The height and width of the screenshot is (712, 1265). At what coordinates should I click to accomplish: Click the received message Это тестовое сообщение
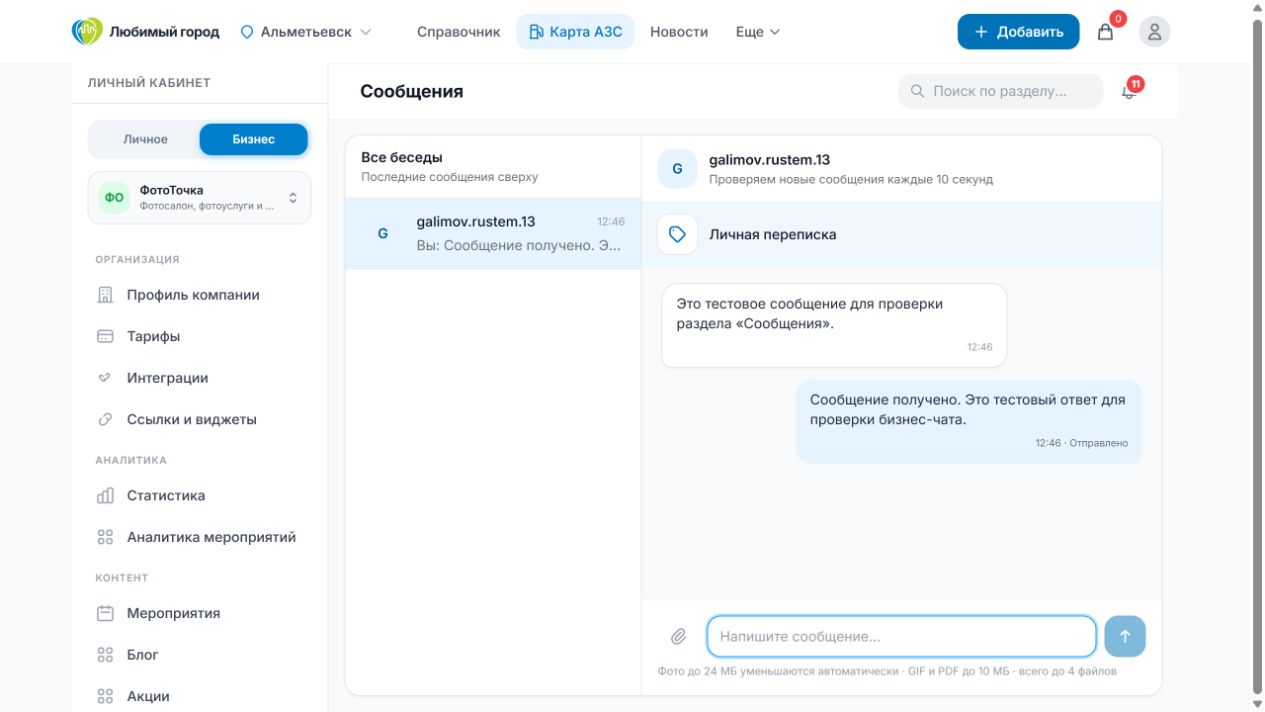coord(834,325)
